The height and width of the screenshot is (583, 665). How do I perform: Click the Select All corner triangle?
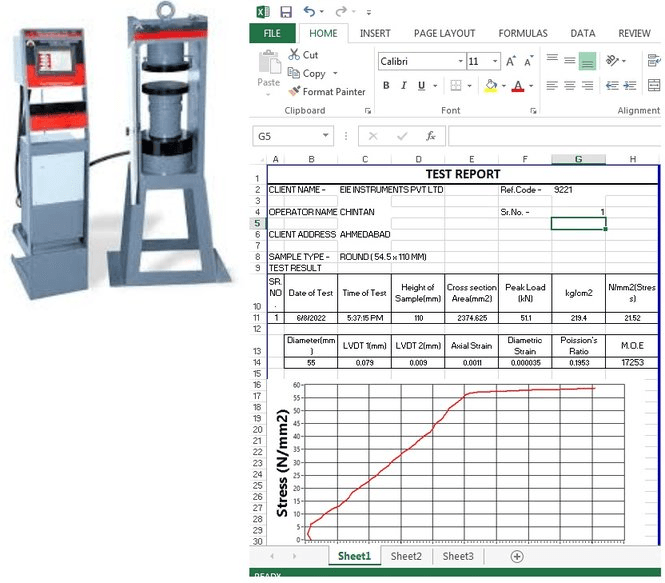tap(260, 160)
